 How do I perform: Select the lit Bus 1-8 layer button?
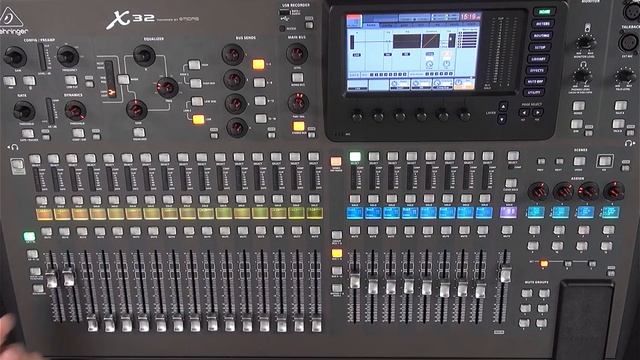pyautogui.click(x=337, y=253)
